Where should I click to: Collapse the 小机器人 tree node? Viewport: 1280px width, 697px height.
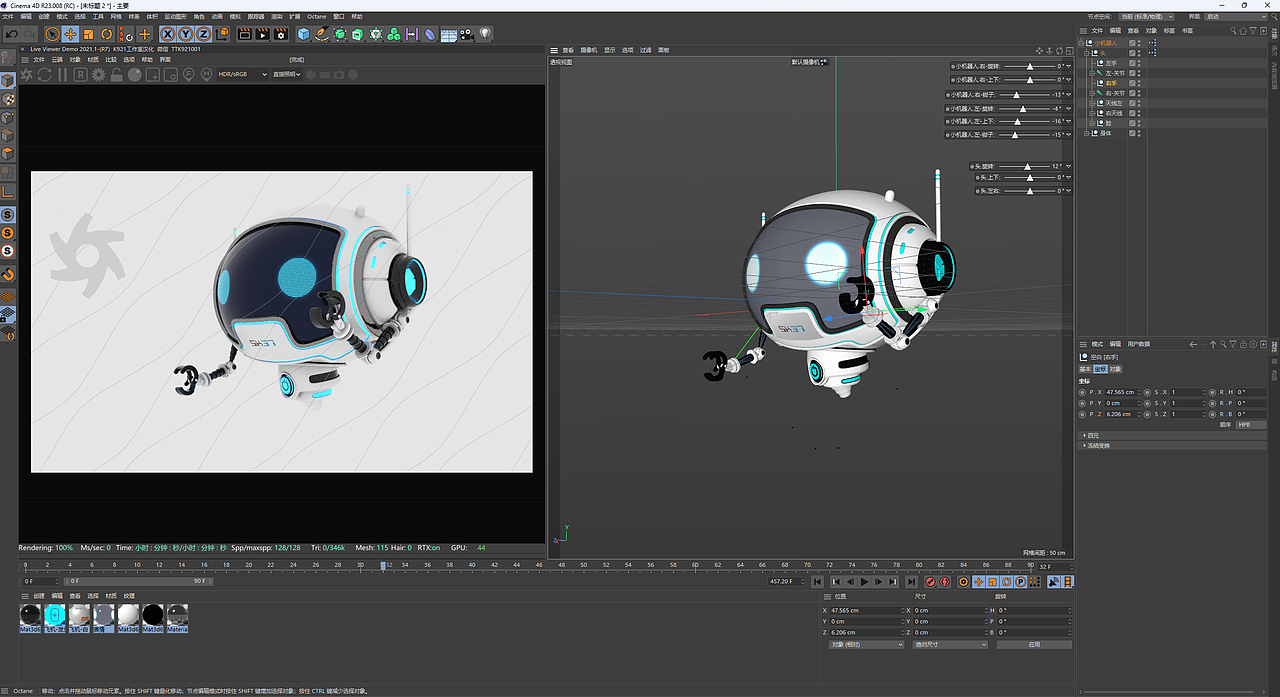pyautogui.click(x=1081, y=43)
